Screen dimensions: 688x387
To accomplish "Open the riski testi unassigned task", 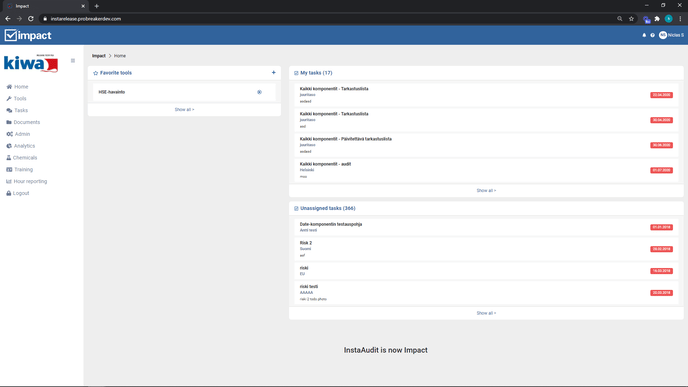I will 486,293.
